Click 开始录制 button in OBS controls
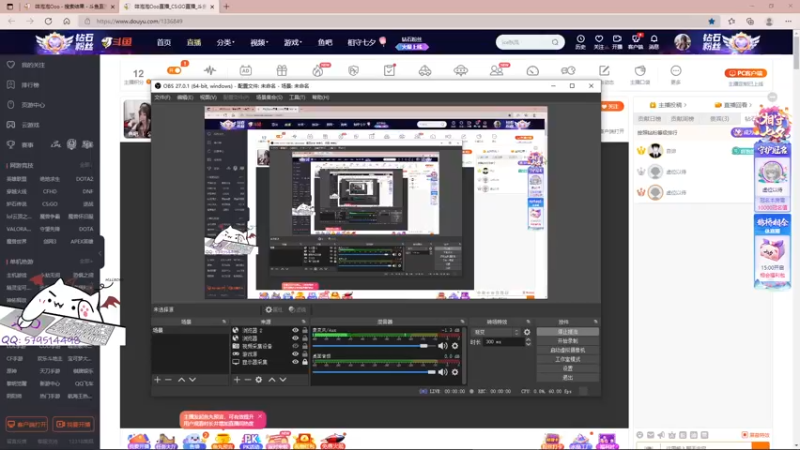800x450 pixels. pos(567,341)
